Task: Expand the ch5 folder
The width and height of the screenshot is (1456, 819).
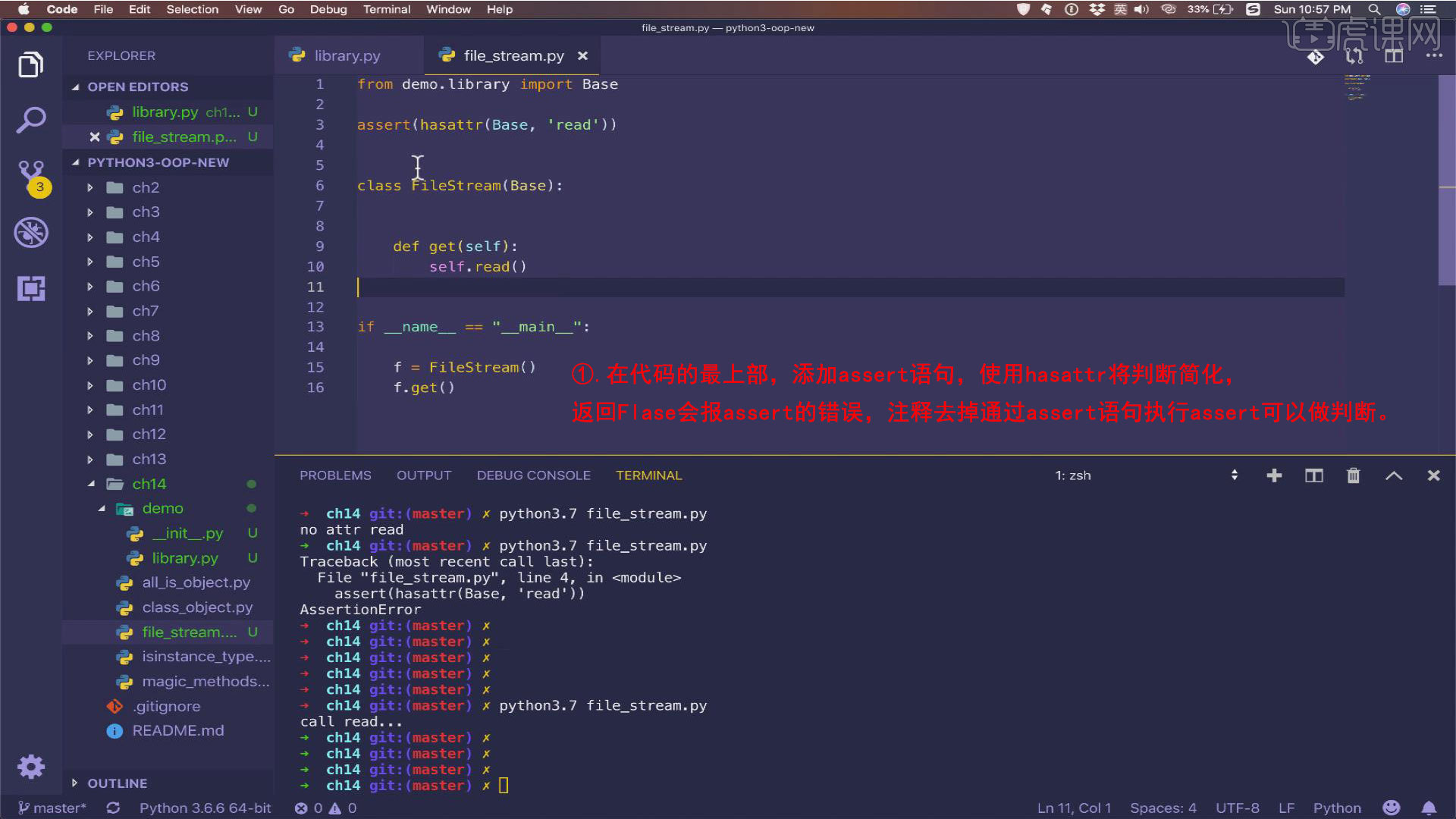Action: [90, 262]
